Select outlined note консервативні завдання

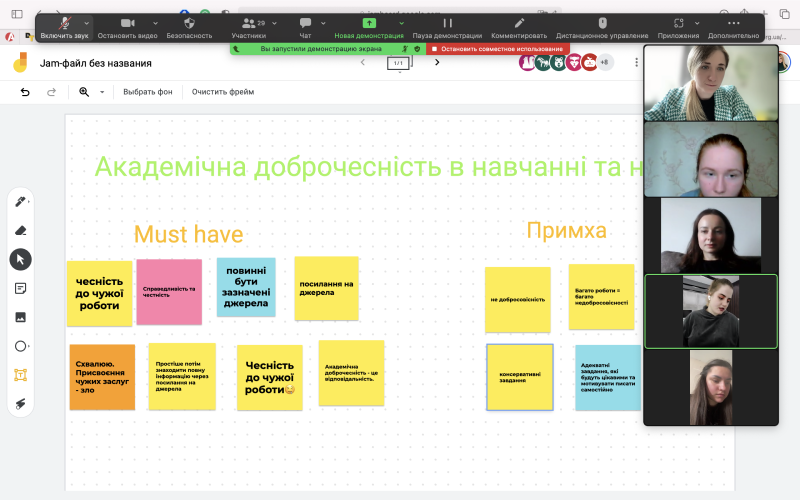tap(520, 377)
